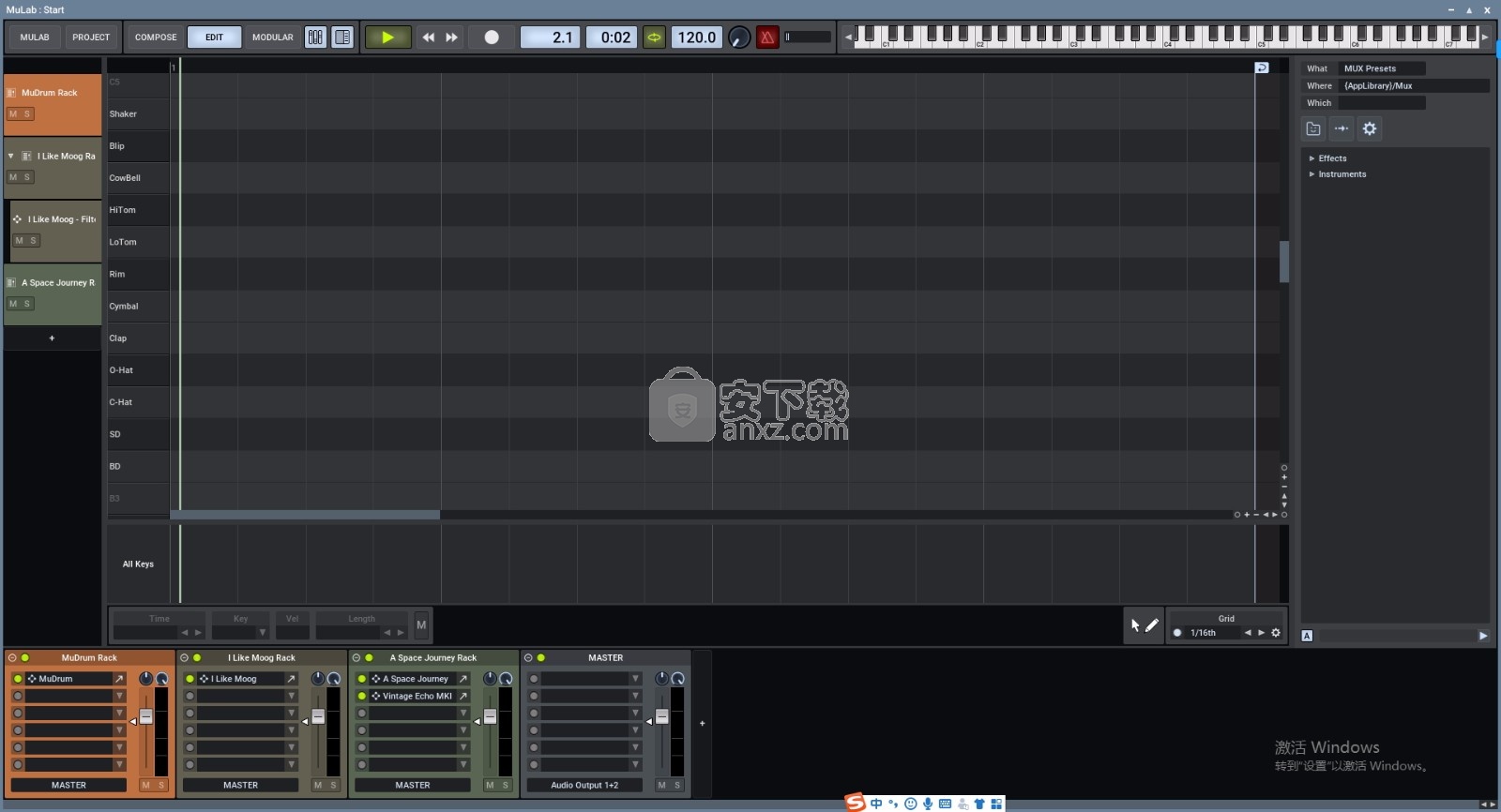Screen dimensions: 1501x812
Task: Open the MULAB menu
Action: pos(35,38)
